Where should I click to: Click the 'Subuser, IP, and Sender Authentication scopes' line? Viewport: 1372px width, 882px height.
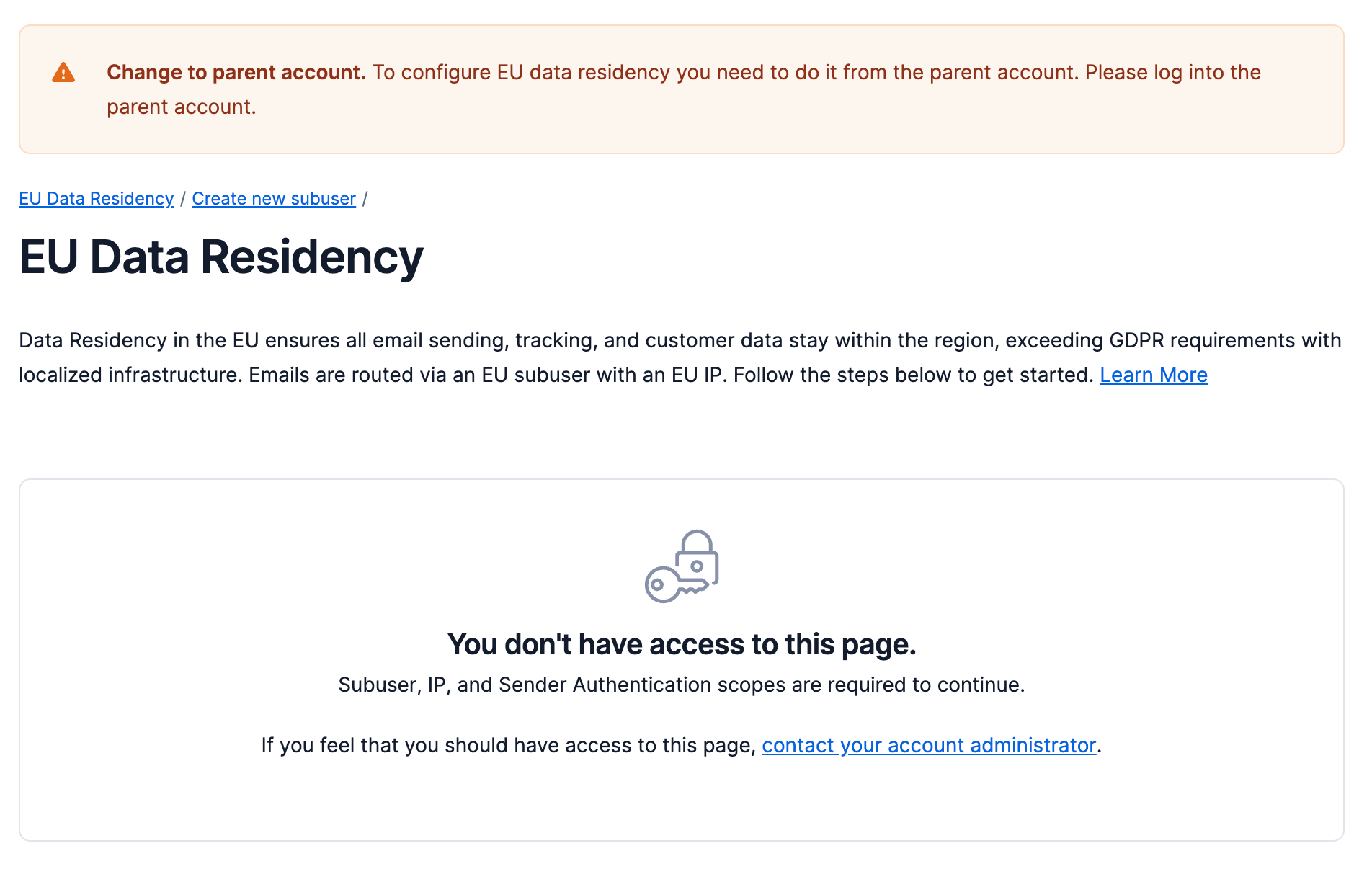tap(682, 685)
